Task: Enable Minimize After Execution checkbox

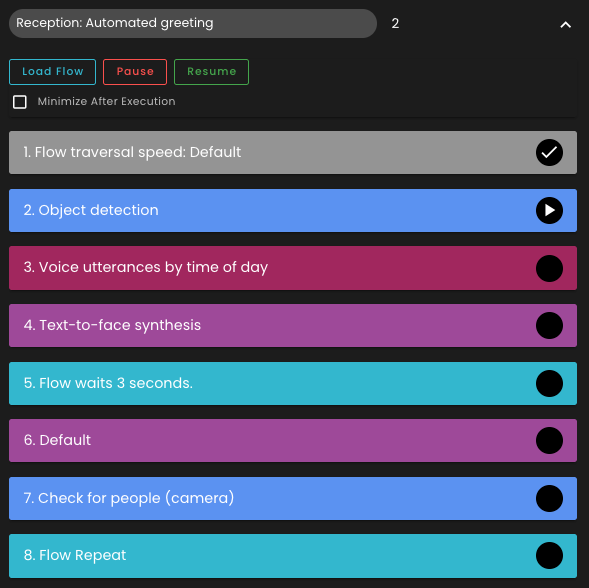Action: pos(20,102)
